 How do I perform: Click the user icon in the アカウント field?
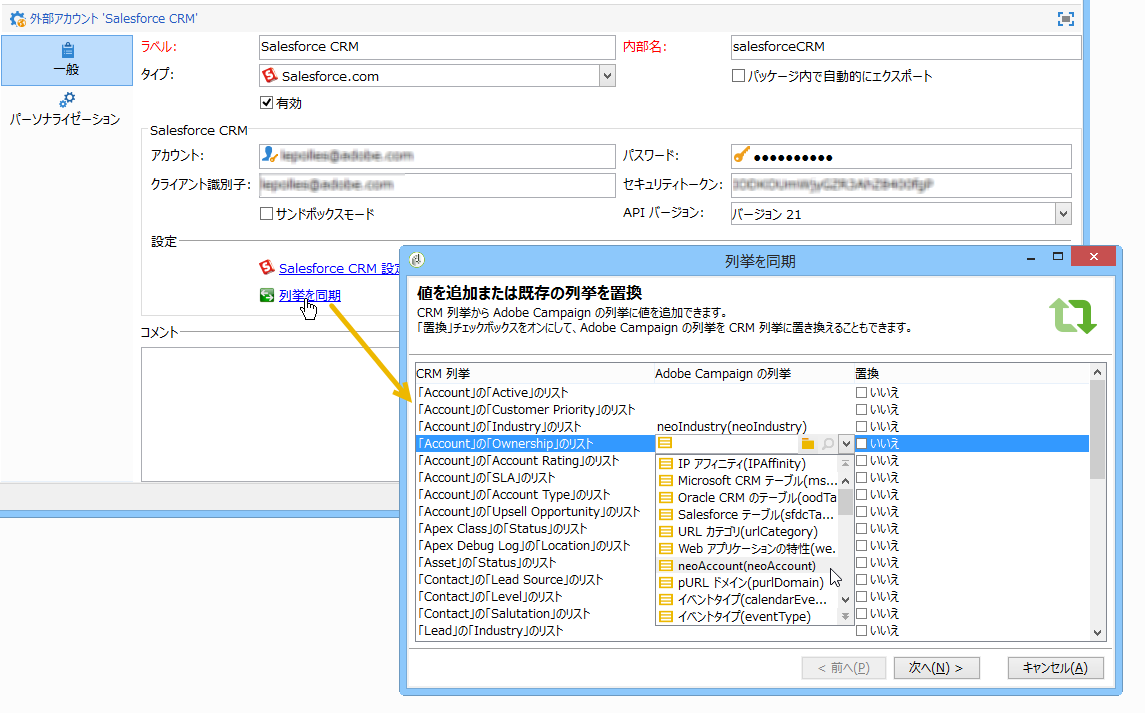click(269, 155)
